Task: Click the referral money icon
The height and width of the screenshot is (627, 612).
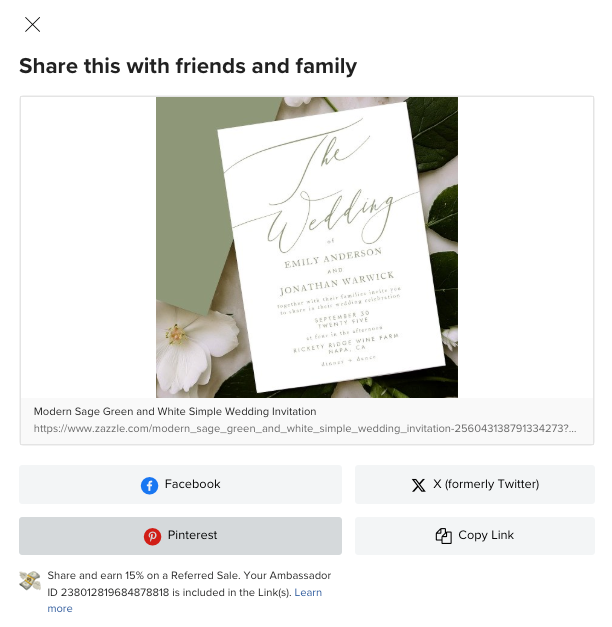Action: click(x=30, y=581)
